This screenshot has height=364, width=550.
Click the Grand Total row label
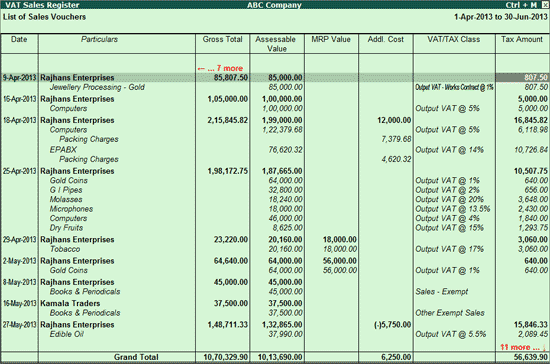pos(136,357)
